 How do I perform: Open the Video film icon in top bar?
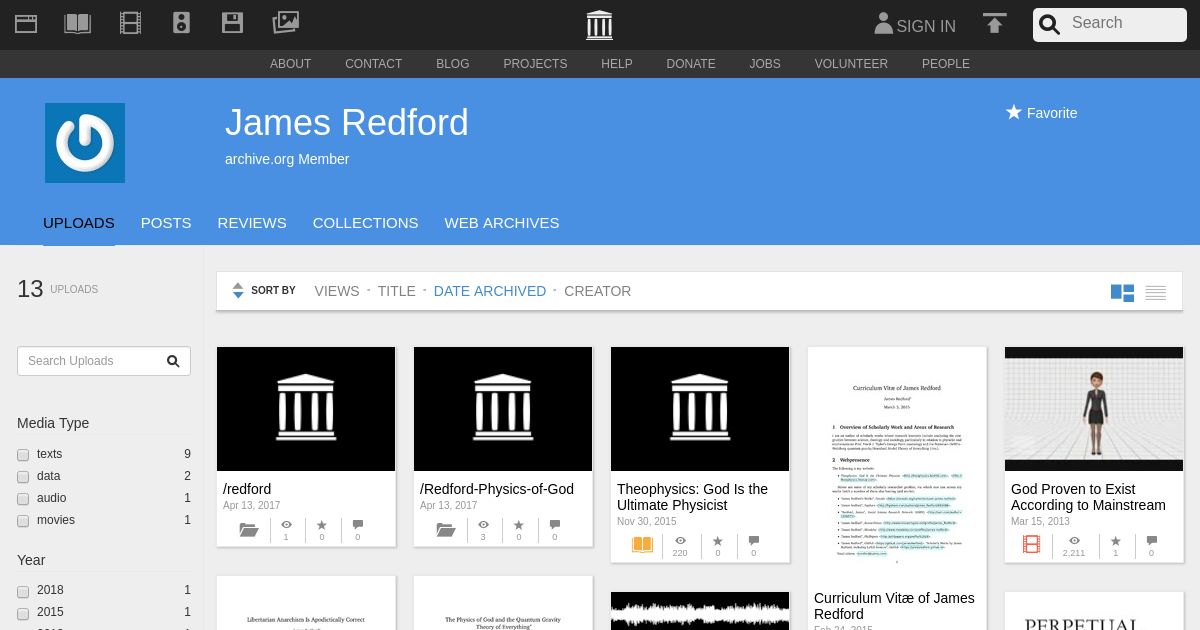pos(130,23)
